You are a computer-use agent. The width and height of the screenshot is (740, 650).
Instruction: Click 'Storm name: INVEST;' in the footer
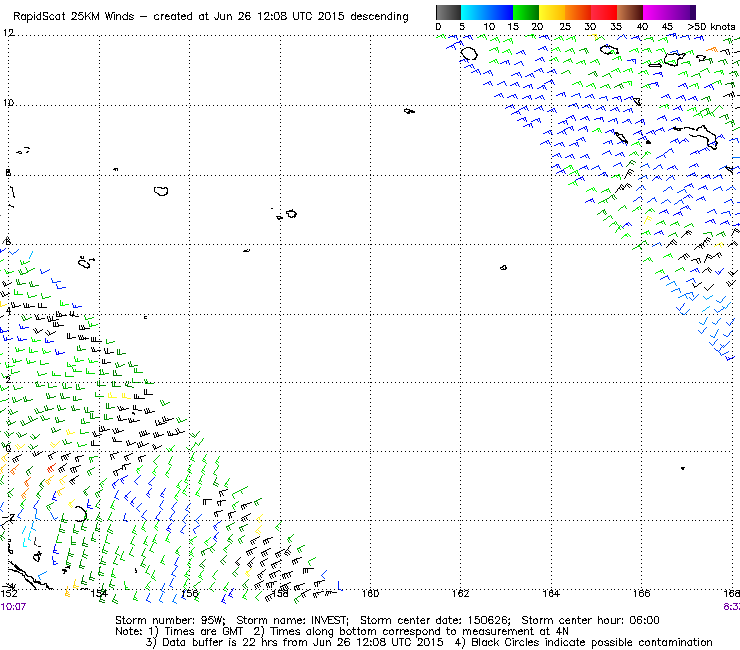tap(293, 620)
